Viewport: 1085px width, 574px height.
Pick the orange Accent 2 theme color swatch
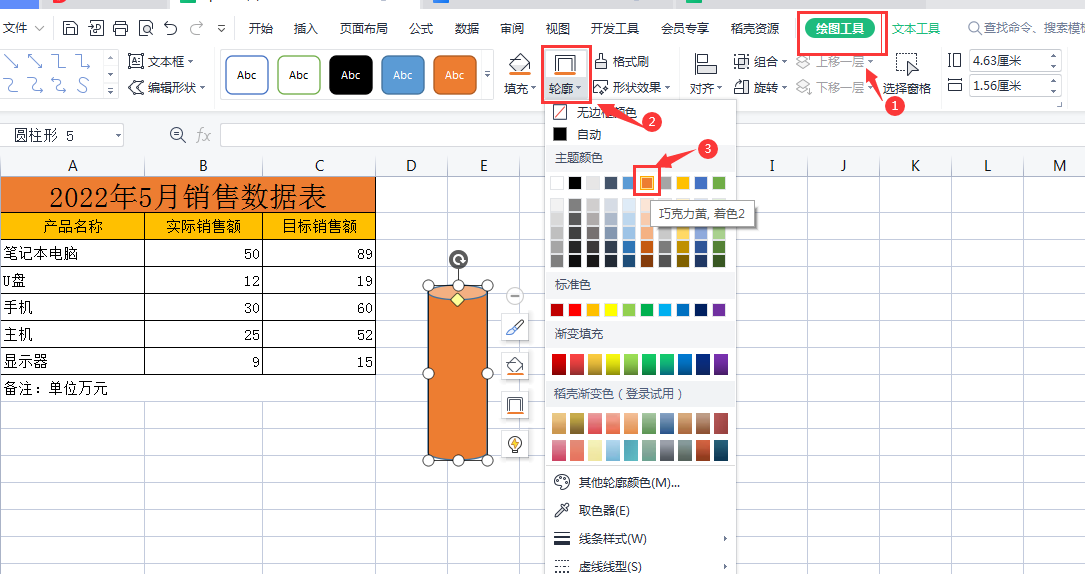point(647,183)
